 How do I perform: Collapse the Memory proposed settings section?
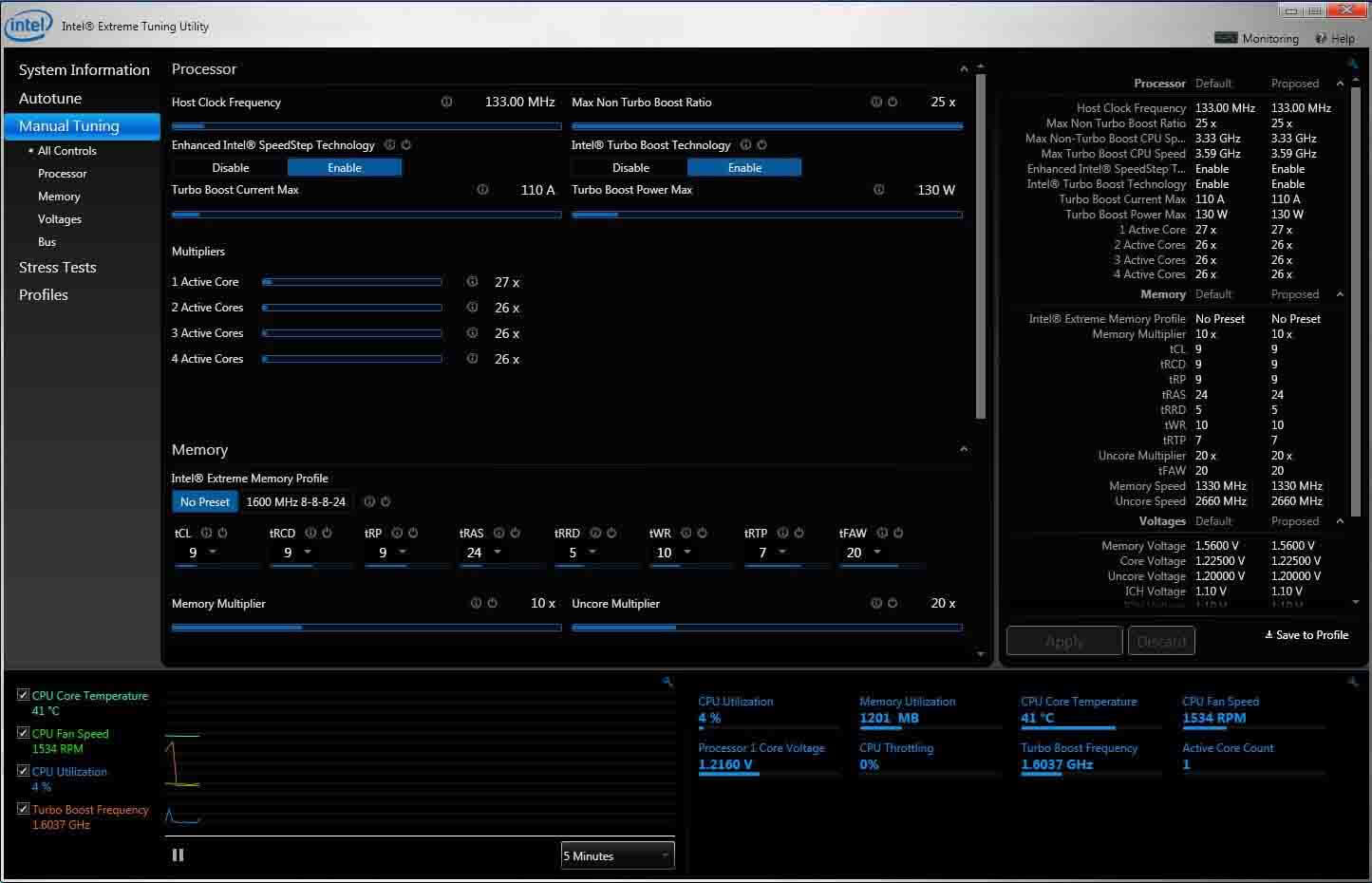point(1339,294)
